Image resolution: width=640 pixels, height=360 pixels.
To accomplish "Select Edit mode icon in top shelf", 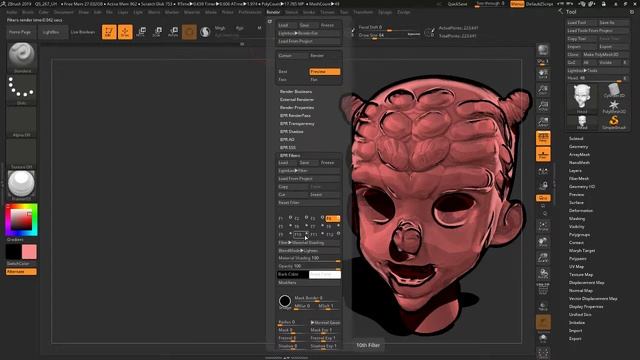I will (x=109, y=32).
